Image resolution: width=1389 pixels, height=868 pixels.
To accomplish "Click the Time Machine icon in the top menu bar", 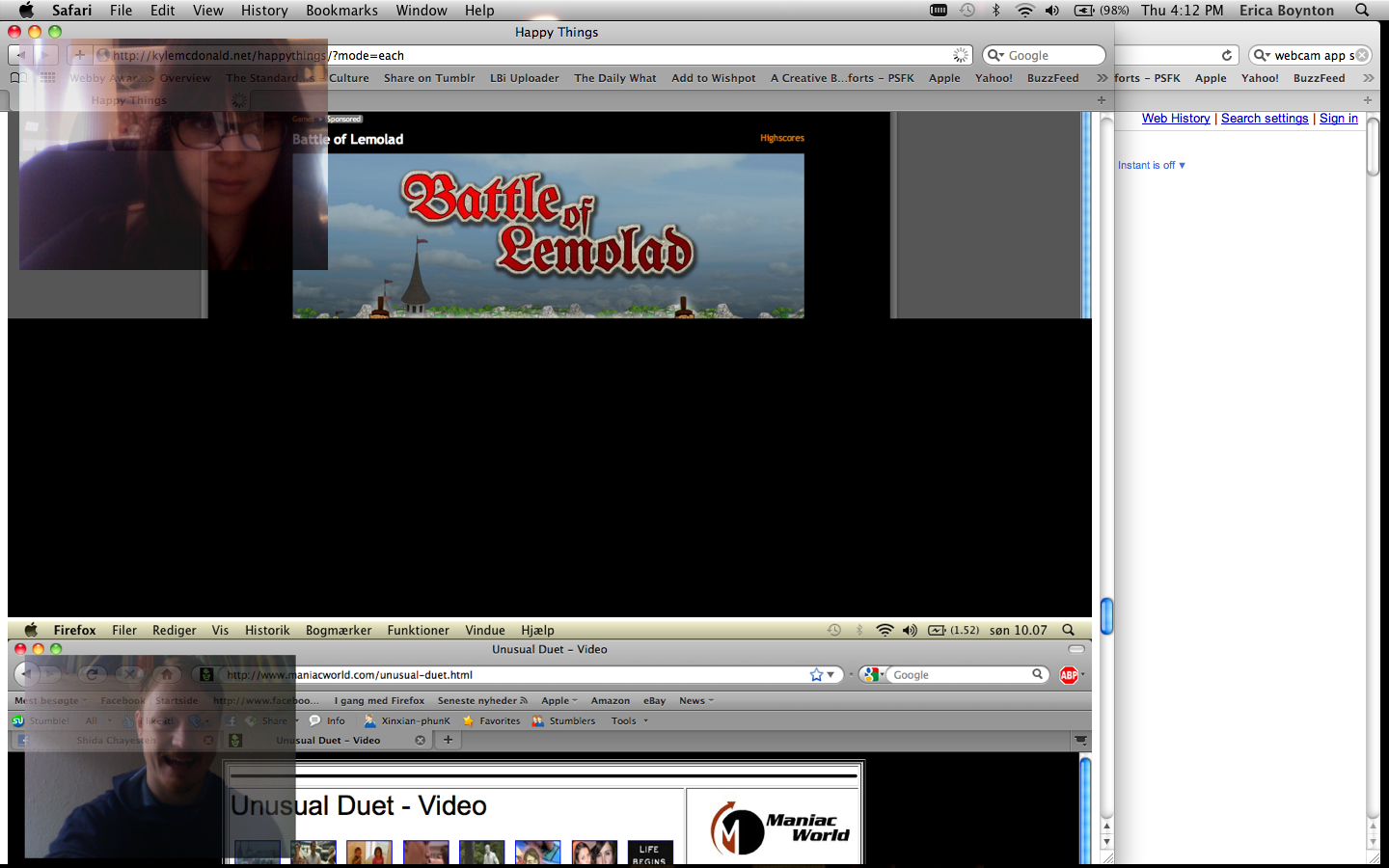I will click(967, 11).
